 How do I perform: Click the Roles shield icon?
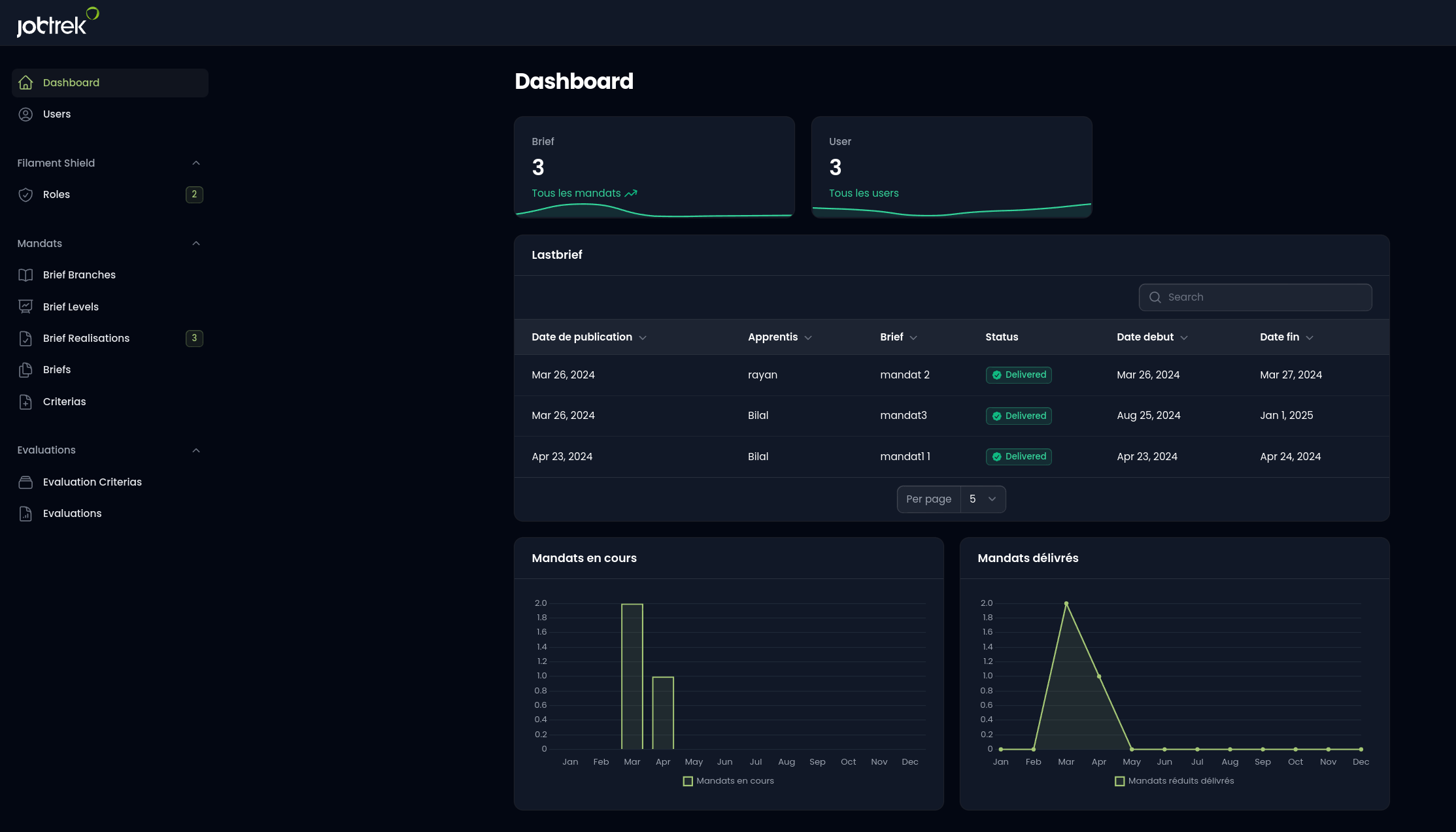tap(25, 194)
